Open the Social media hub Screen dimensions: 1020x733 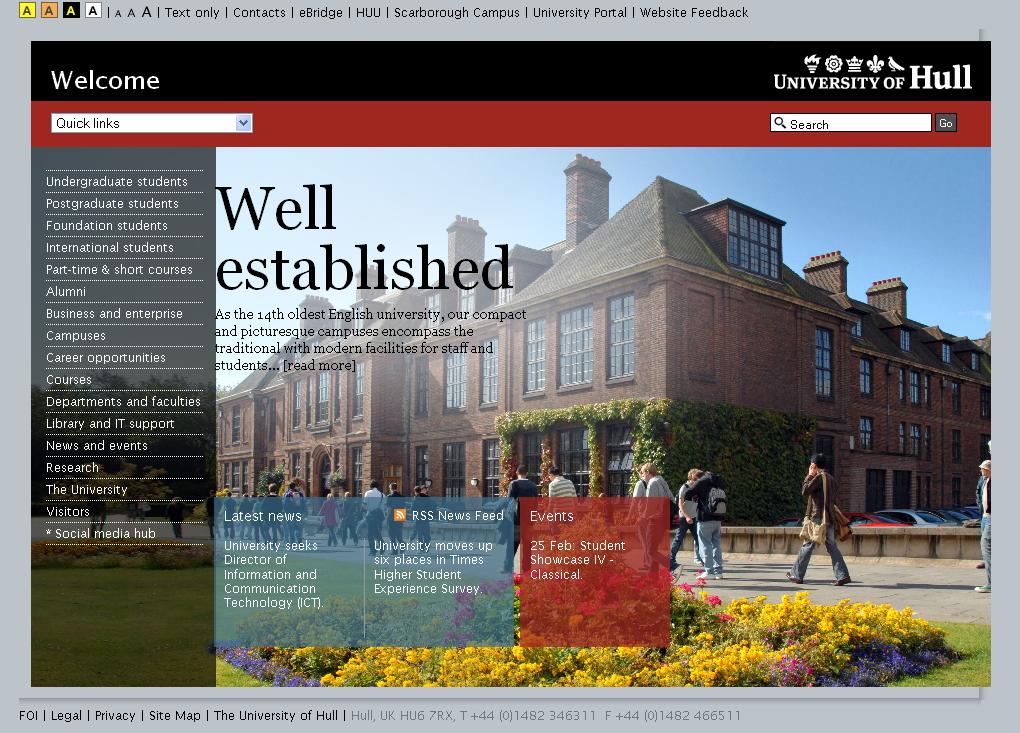click(100, 533)
